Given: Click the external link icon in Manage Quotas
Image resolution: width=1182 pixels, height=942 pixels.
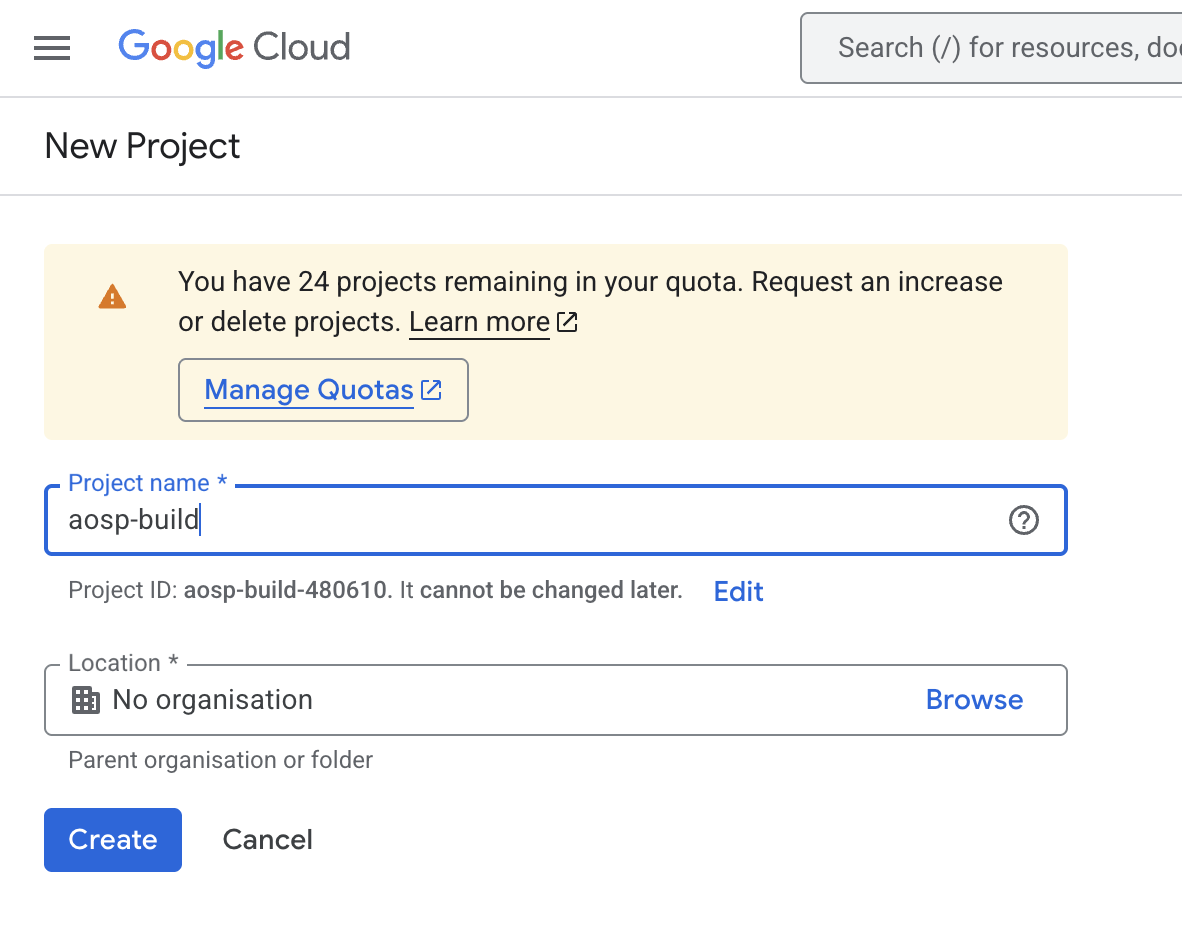Looking at the screenshot, I should (x=431, y=390).
